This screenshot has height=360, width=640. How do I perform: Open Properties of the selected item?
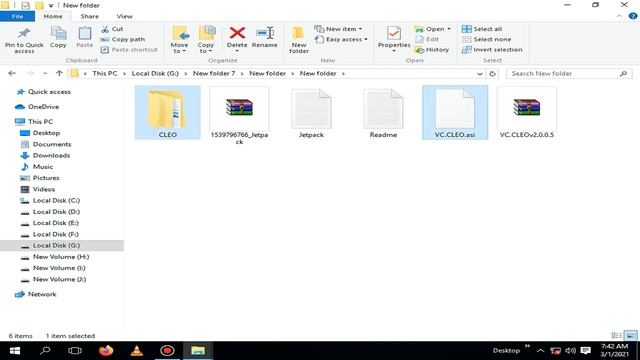point(394,39)
